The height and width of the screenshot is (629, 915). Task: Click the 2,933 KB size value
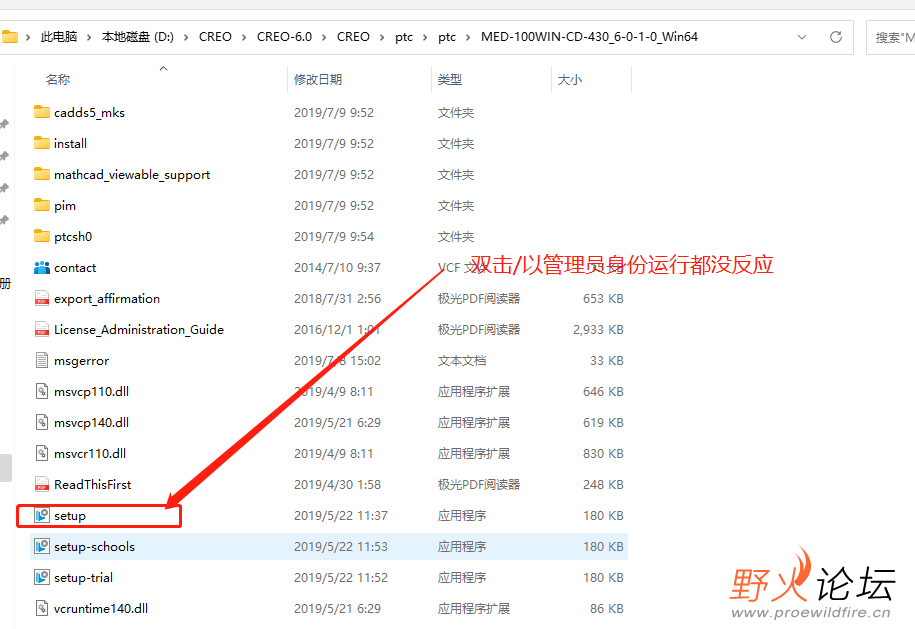click(x=598, y=329)
